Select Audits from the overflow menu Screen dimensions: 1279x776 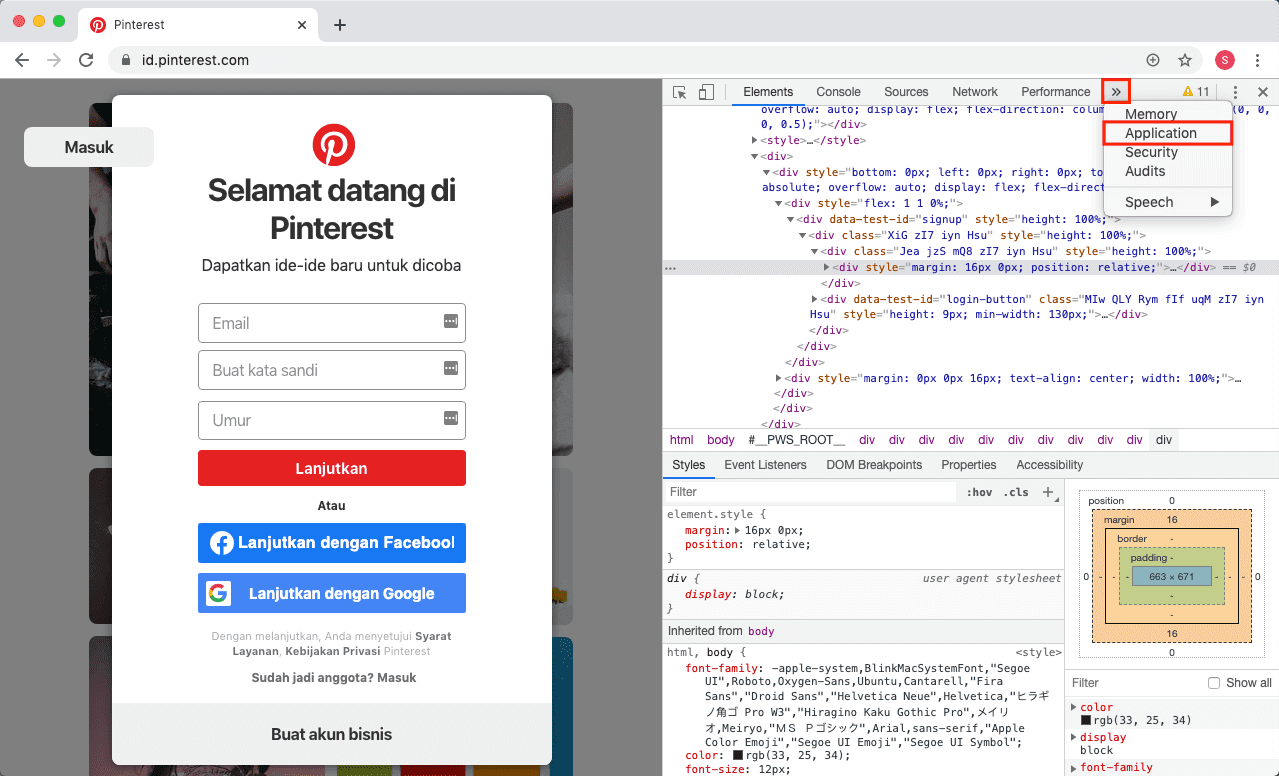(x=1168, y=171)
